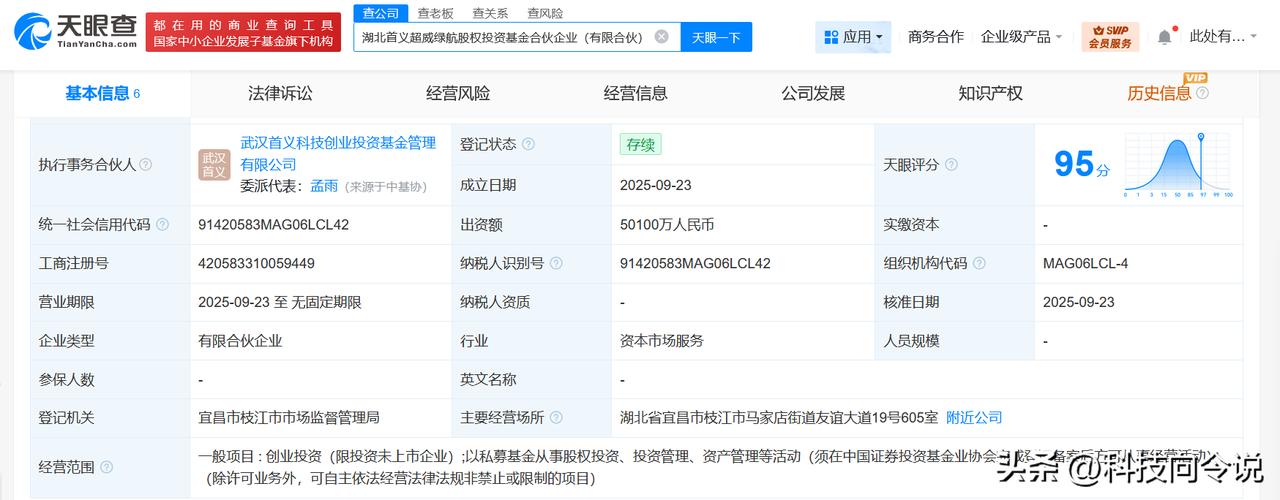This screenshot has width=1280, height=500.
Task: Click the 存续 status tag
Action: click(x=640, y=145)
